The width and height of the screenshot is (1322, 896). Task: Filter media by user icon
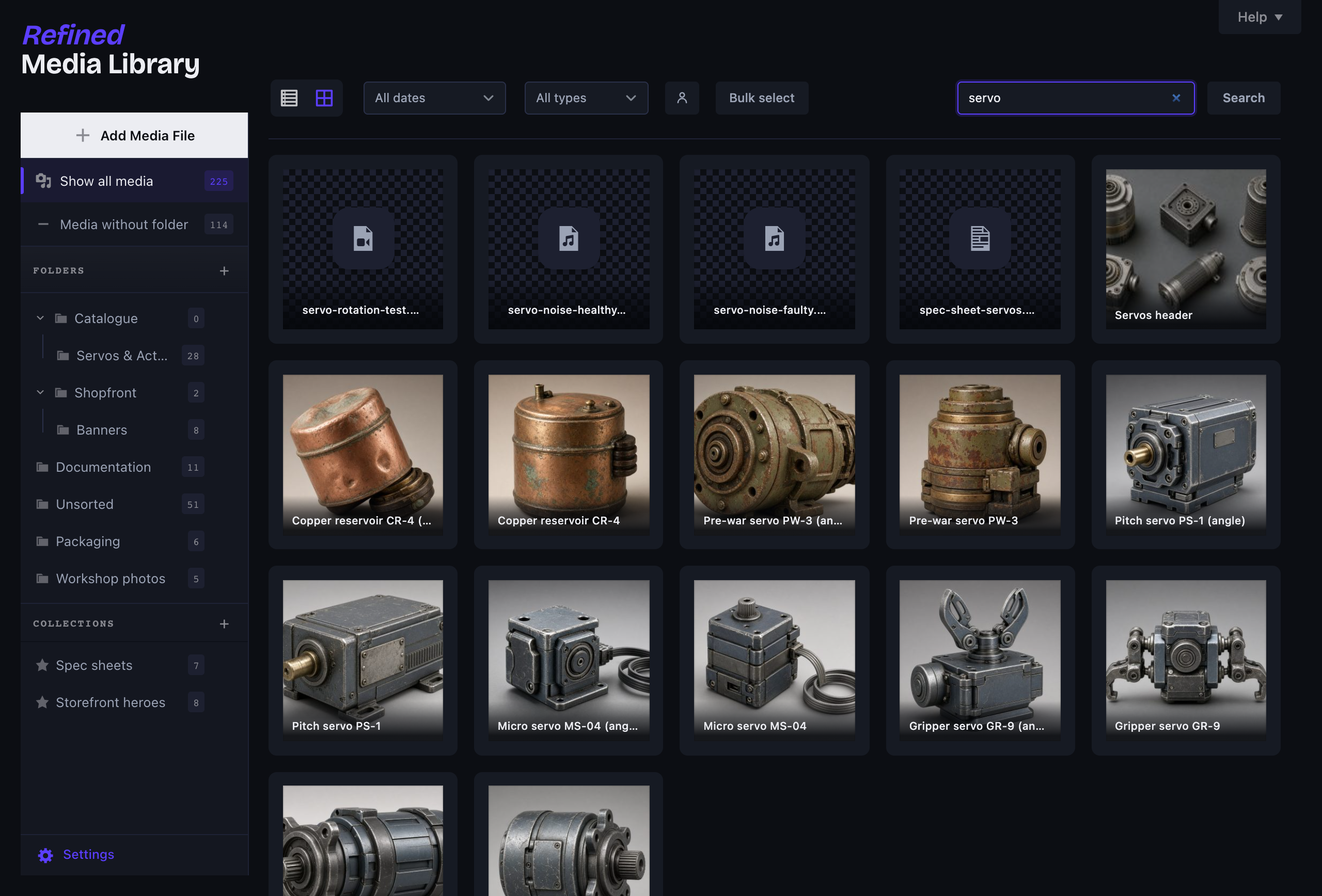(x=682, y=99)
